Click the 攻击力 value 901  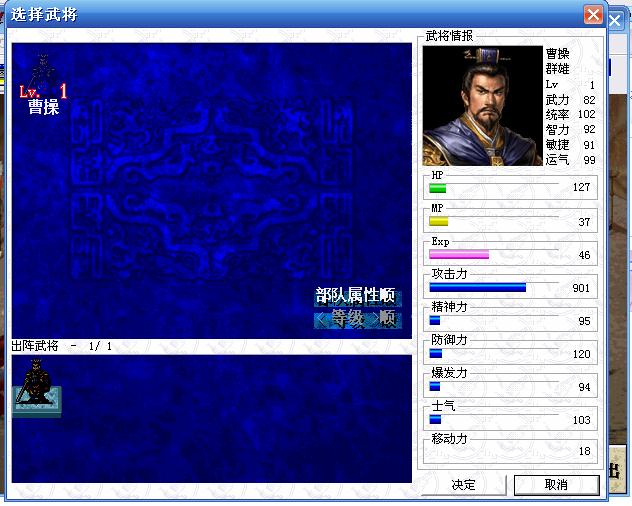(x=581, y=288)
